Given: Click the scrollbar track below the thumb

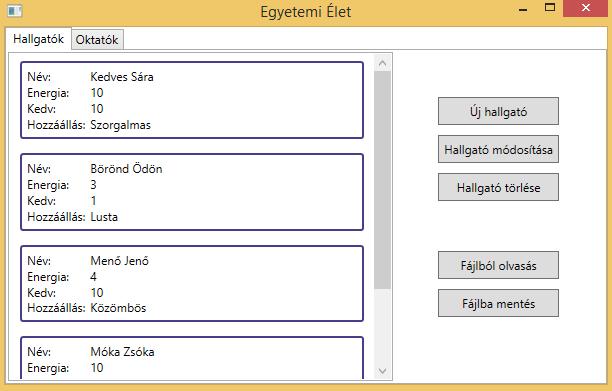Looking at the screenshot, I should [x=382, y=326].
